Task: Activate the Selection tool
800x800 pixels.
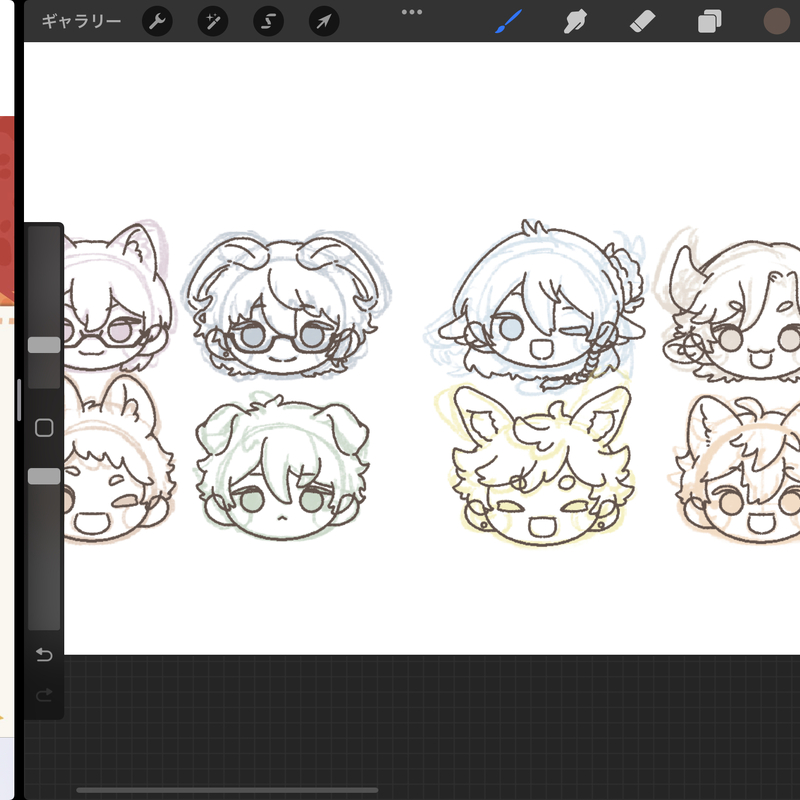Action: pos(268,21)
